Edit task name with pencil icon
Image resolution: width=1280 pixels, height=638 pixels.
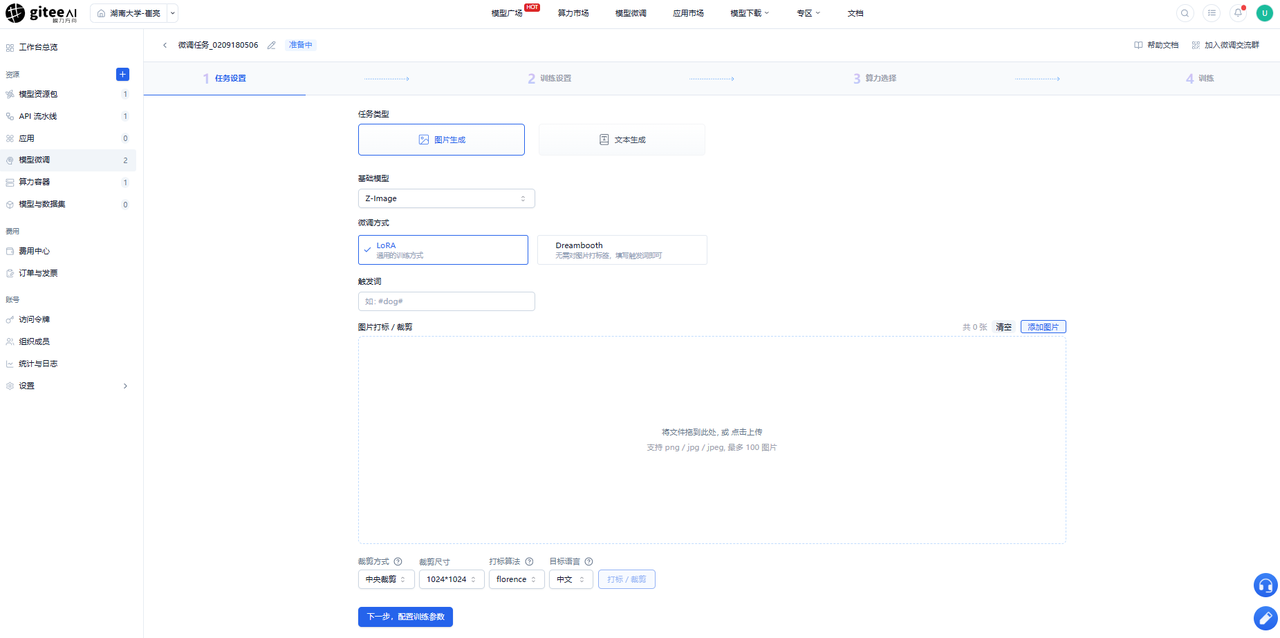coord(271,45)
